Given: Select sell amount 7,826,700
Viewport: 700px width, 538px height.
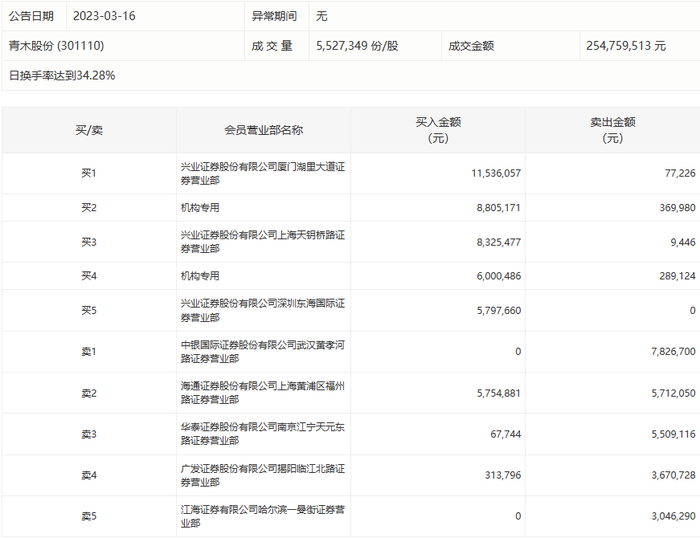Looking at the screenshot, I should click(673, 352).
